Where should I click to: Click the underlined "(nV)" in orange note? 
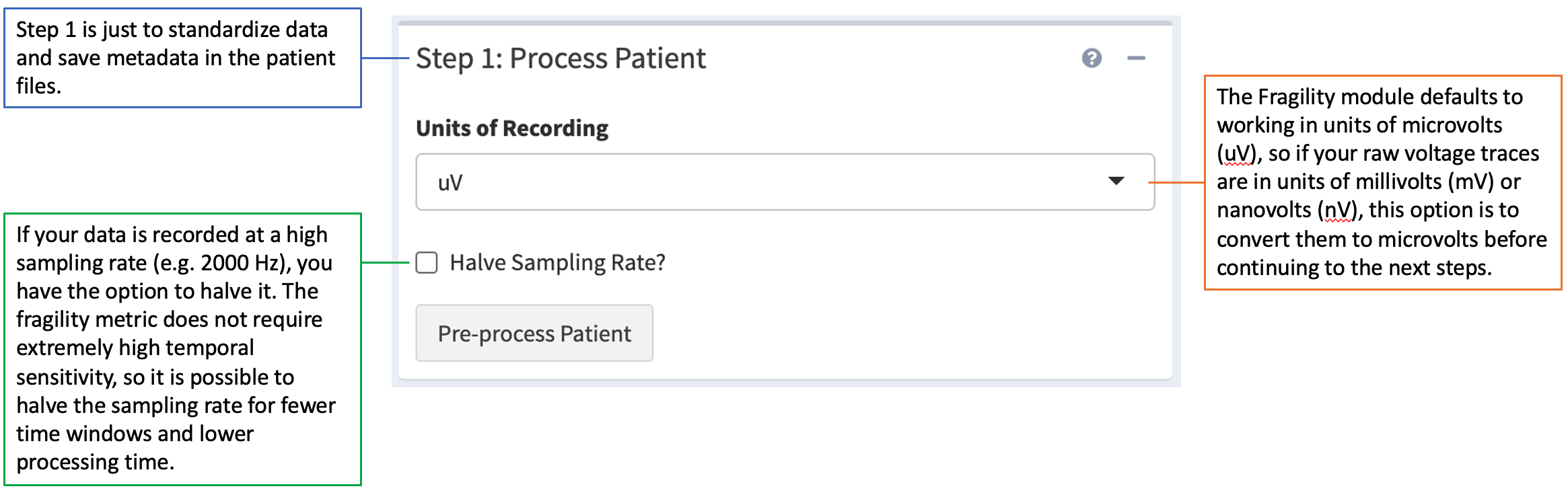point(1338,210)
